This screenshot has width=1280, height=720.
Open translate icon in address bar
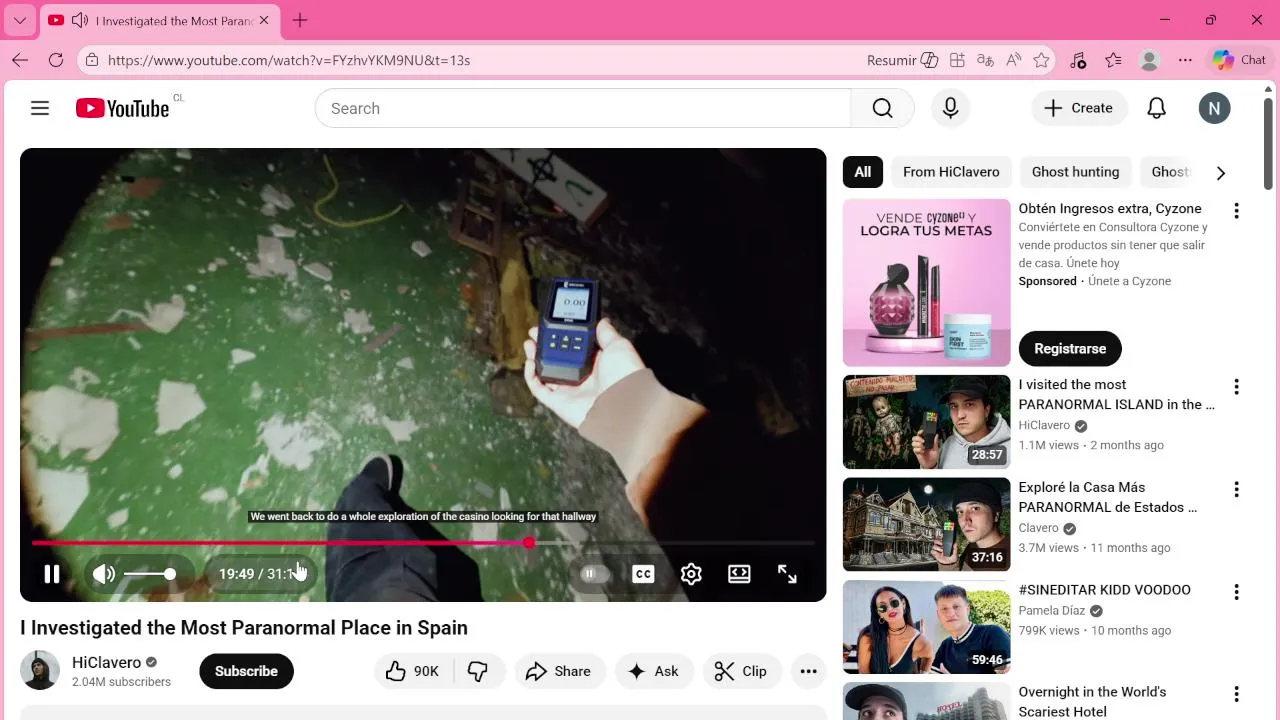coord(985,60)
